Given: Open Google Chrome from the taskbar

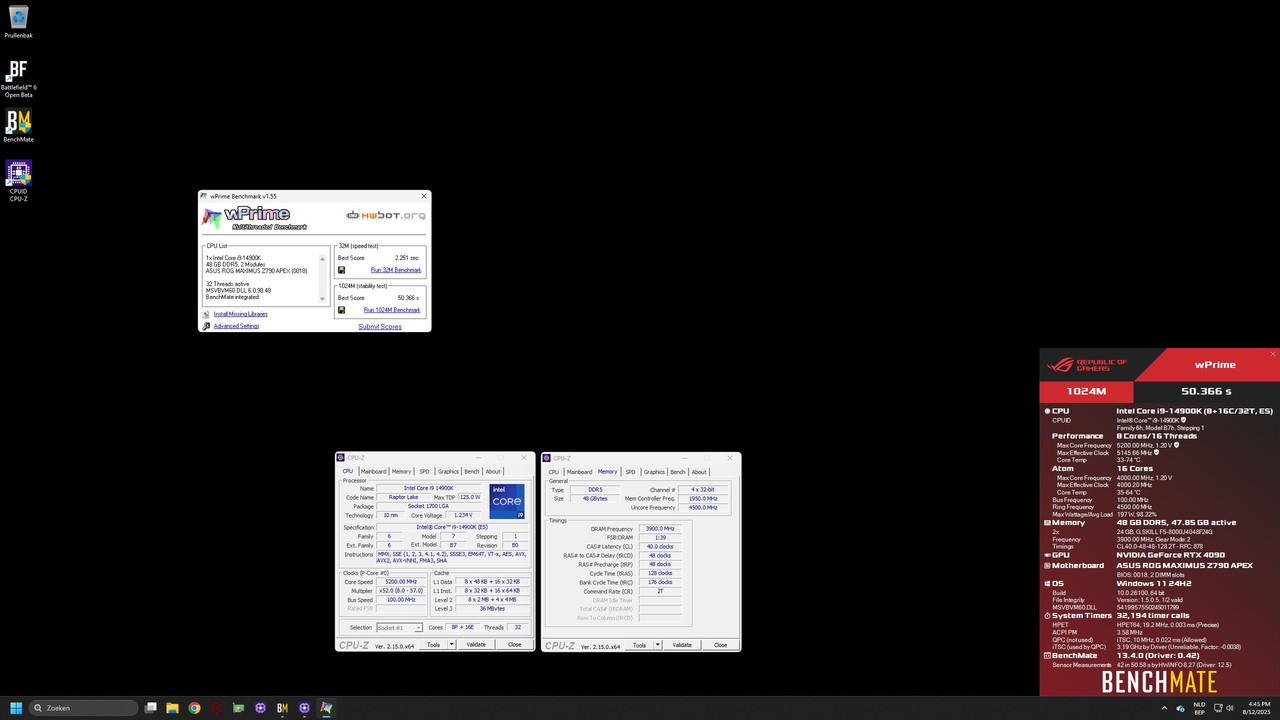Looking at the screenshot, I should tap(194, 708).
